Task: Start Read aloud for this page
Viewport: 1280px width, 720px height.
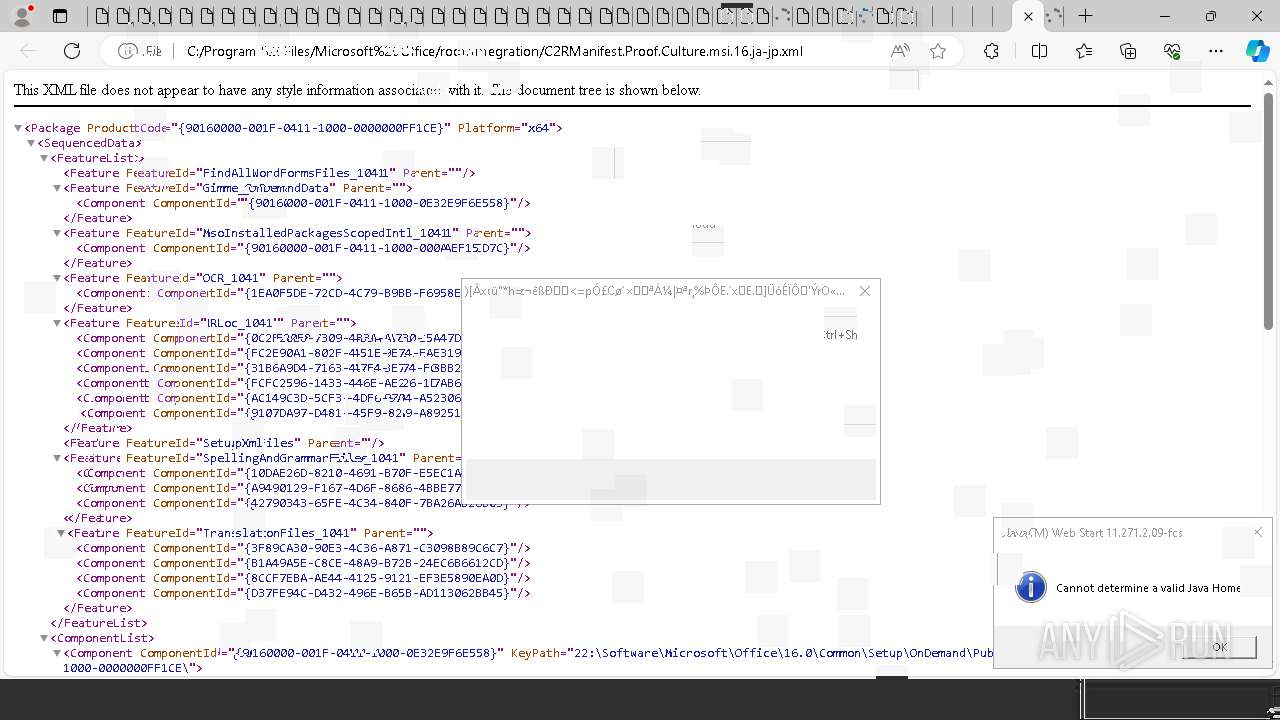Action: (x=900, y=51)
